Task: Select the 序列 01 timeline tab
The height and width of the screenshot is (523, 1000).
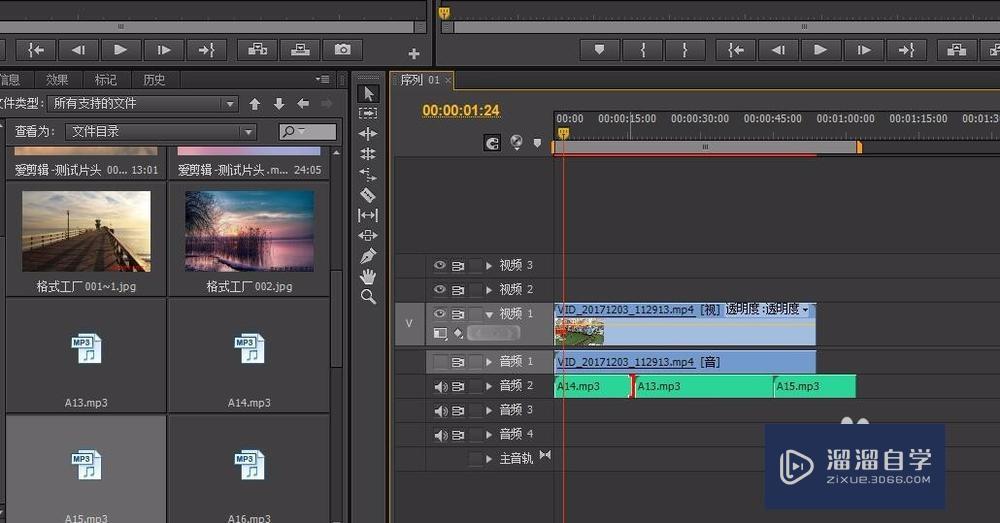Action: point(419,80)
